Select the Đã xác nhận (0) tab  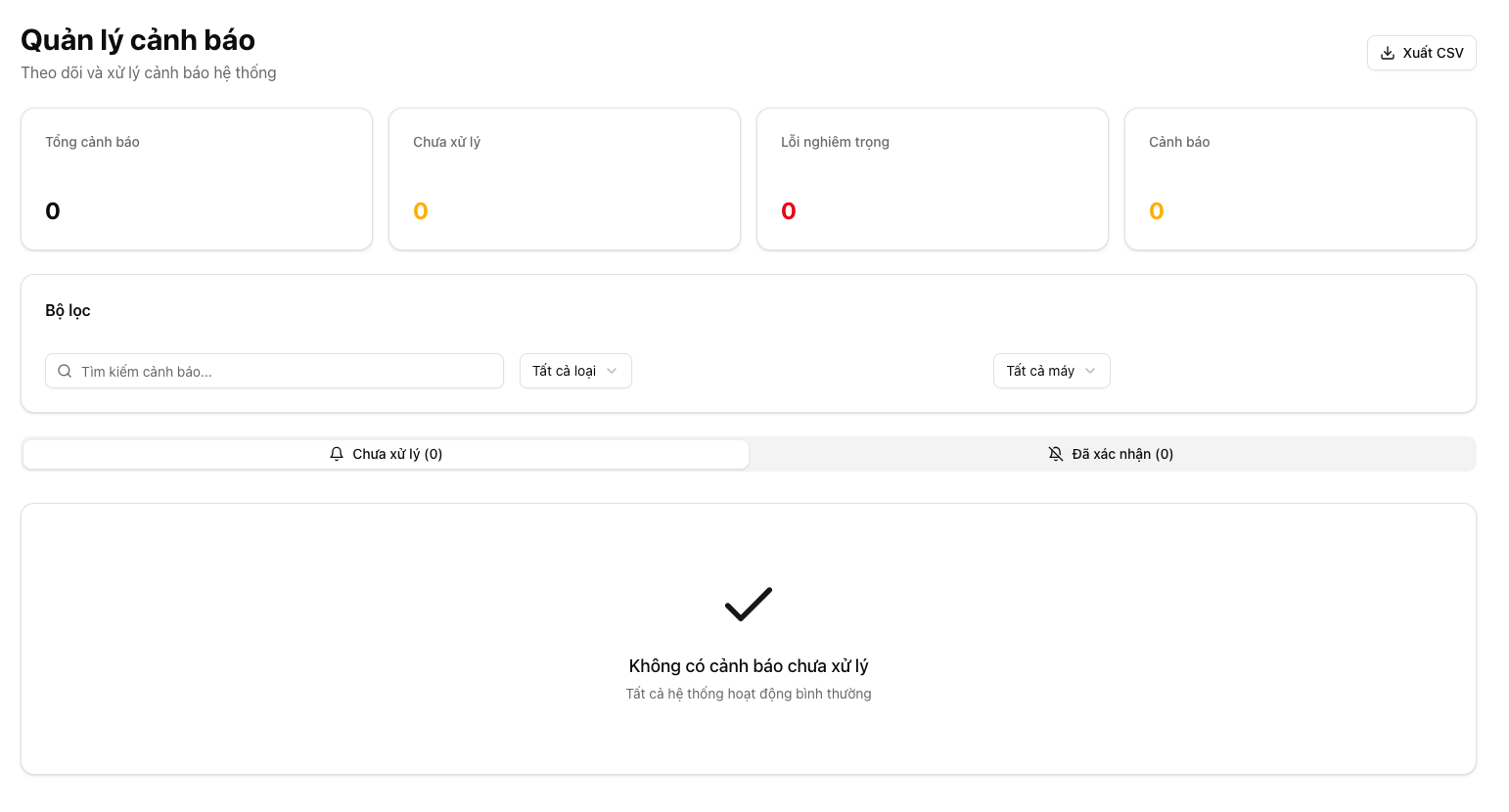(1112, 454)
